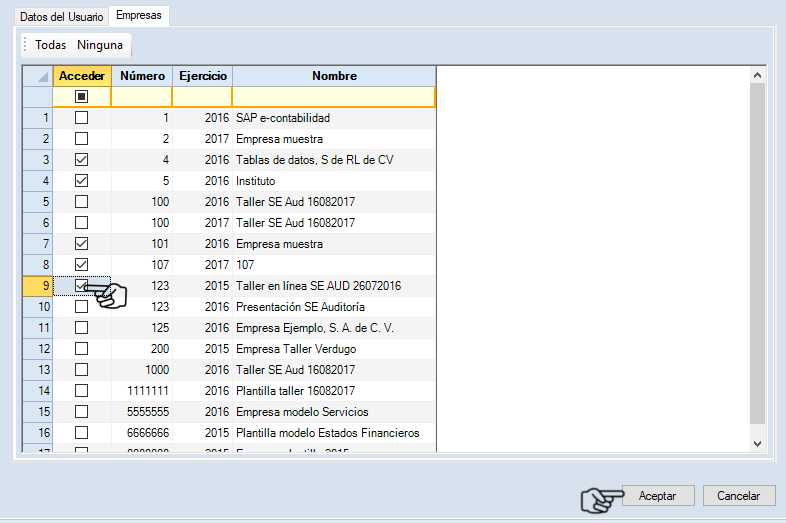
Task: Select the Empresas tab
Action: [x=139, y=16]
